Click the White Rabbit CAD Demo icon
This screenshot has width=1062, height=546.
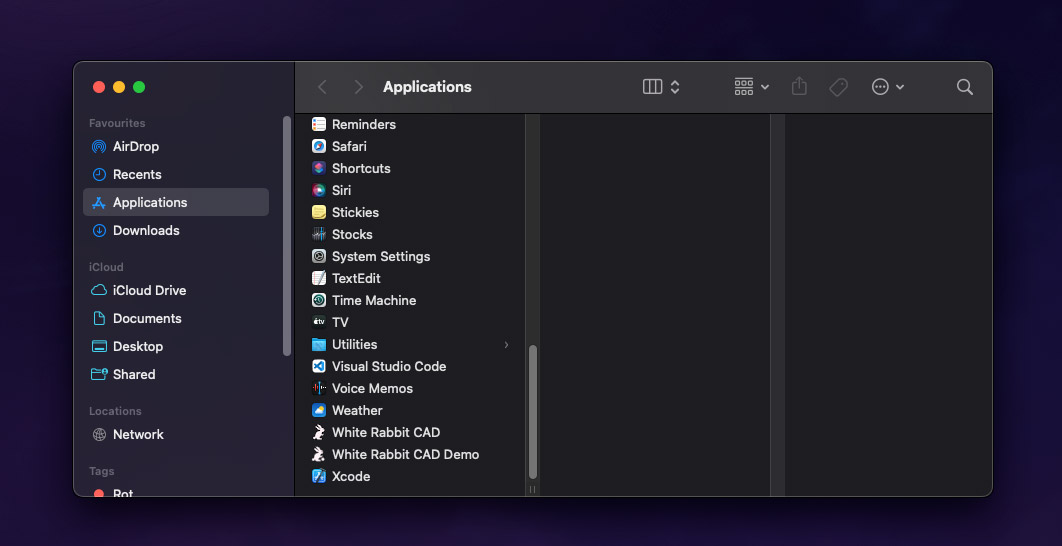point(318,455)
